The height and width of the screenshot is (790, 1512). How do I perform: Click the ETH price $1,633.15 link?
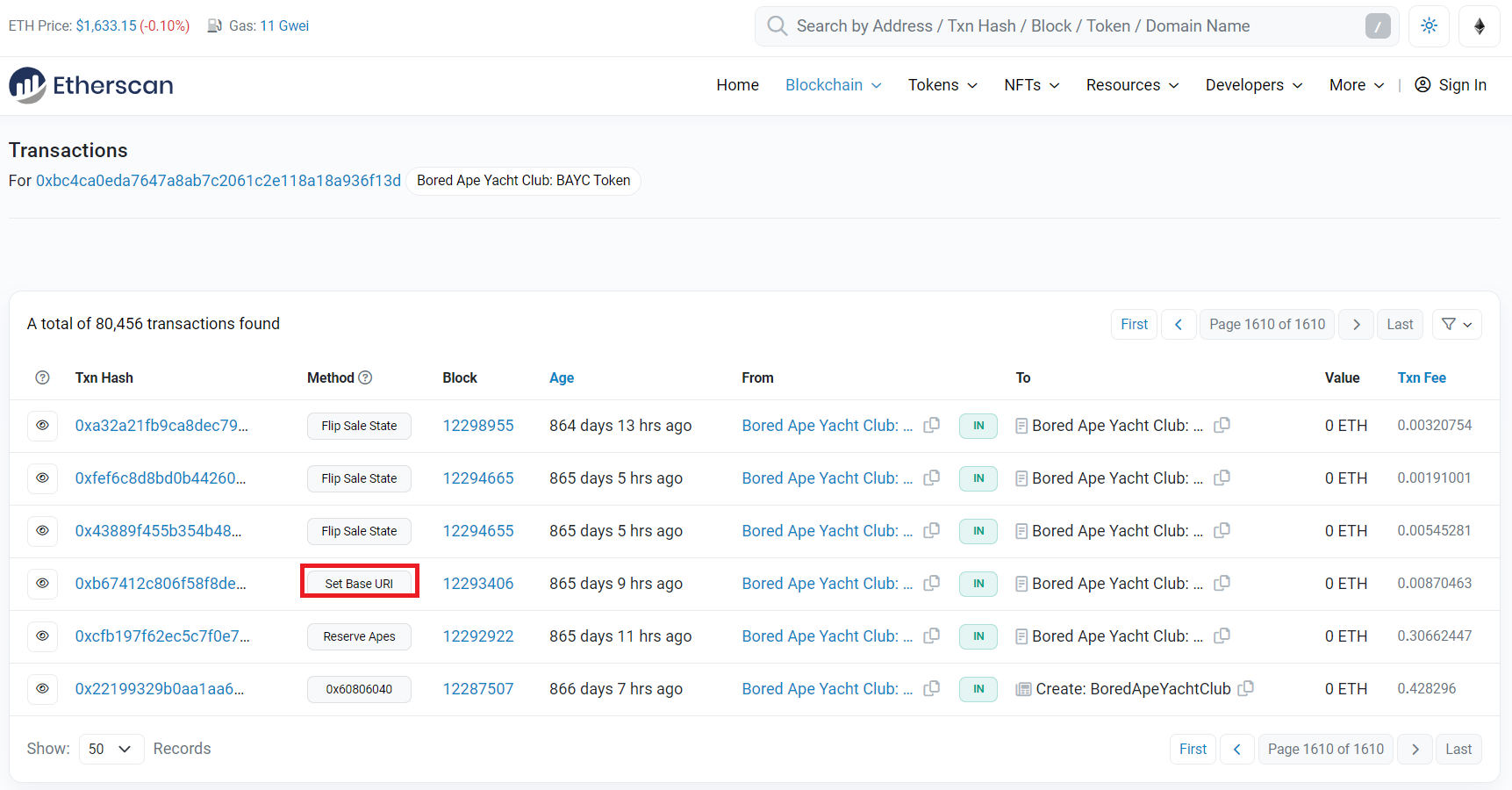tap(106, 26)
